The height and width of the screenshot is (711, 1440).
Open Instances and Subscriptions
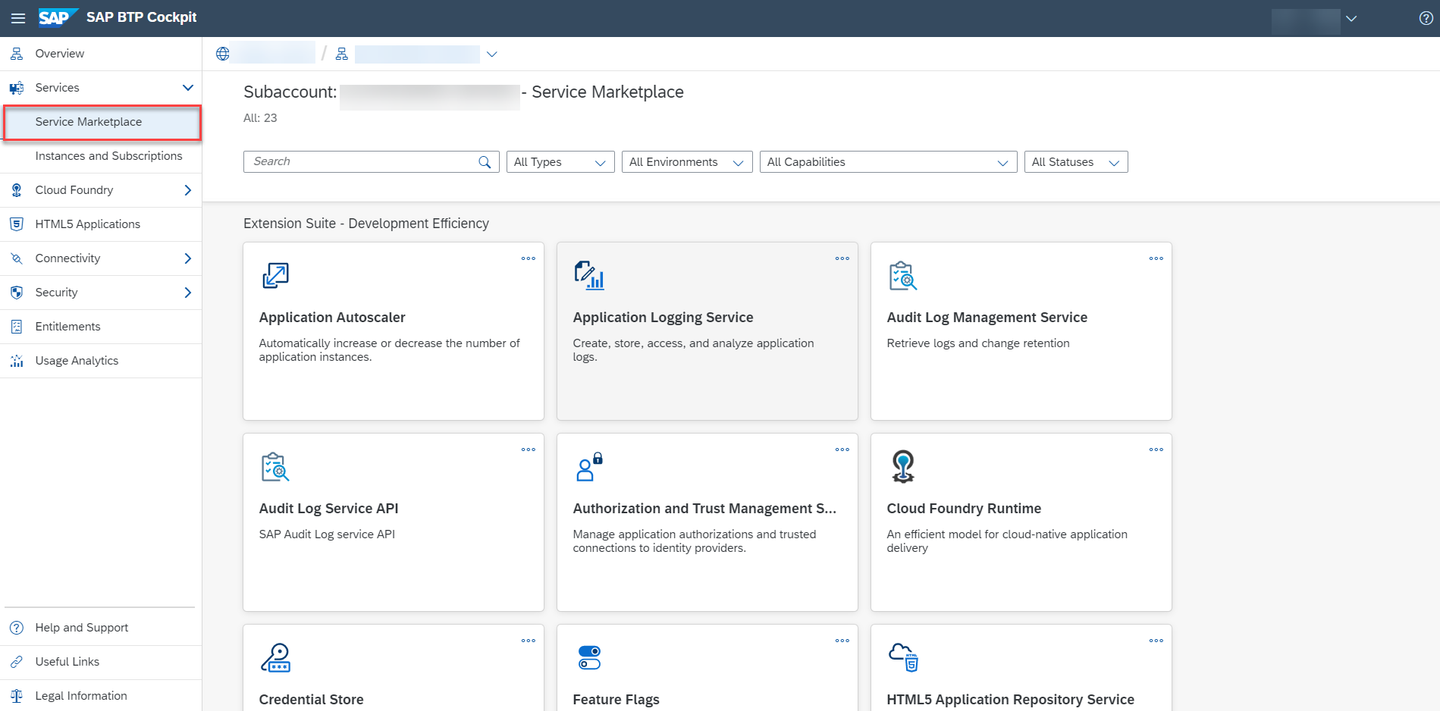[100, 156]
